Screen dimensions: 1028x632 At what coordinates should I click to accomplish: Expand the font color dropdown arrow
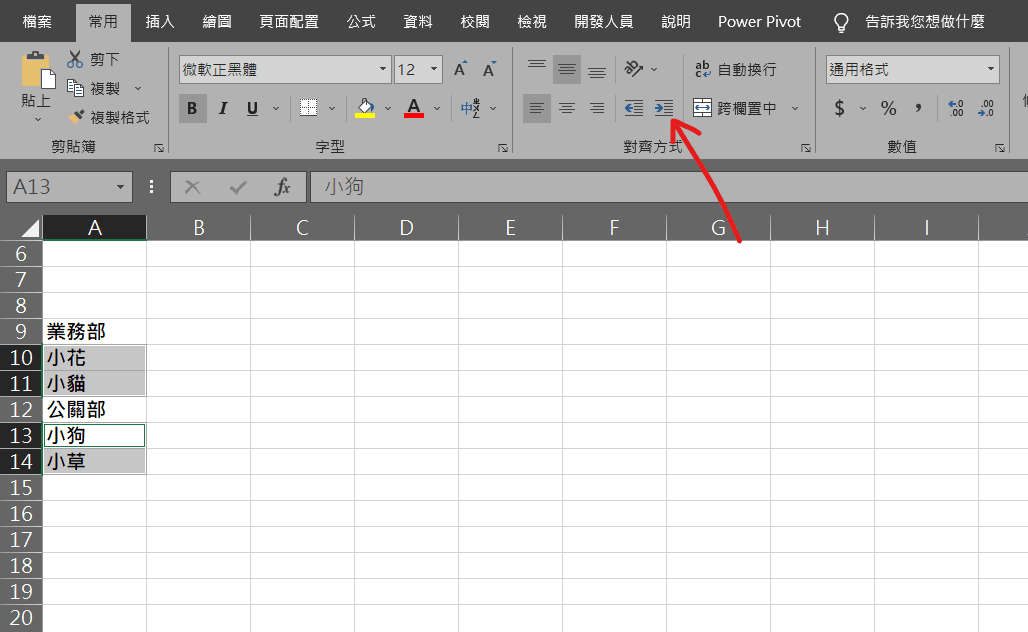(x=437, y=108)
